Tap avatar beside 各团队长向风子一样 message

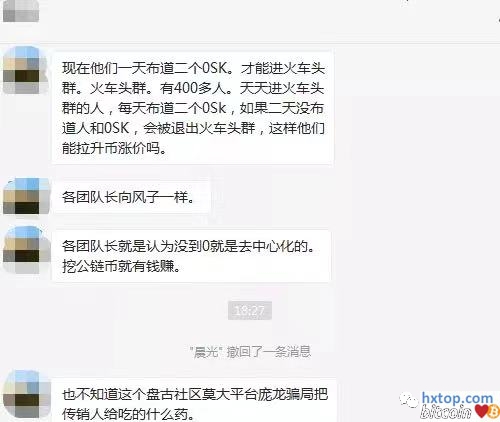[x=26, y=196]
